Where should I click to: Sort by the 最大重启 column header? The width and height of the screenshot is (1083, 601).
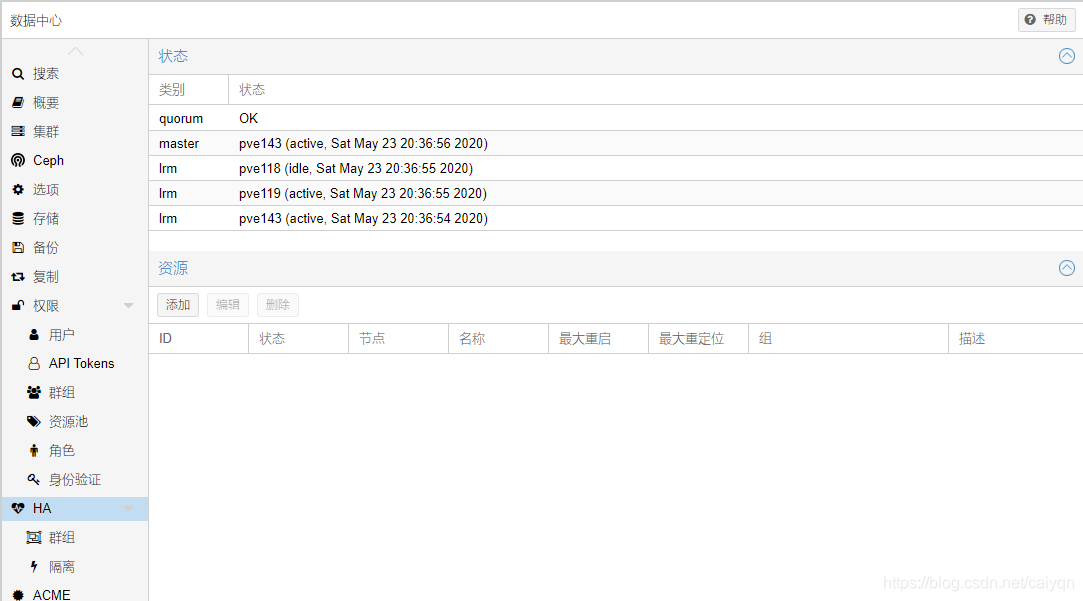click(x=598, y=338)
